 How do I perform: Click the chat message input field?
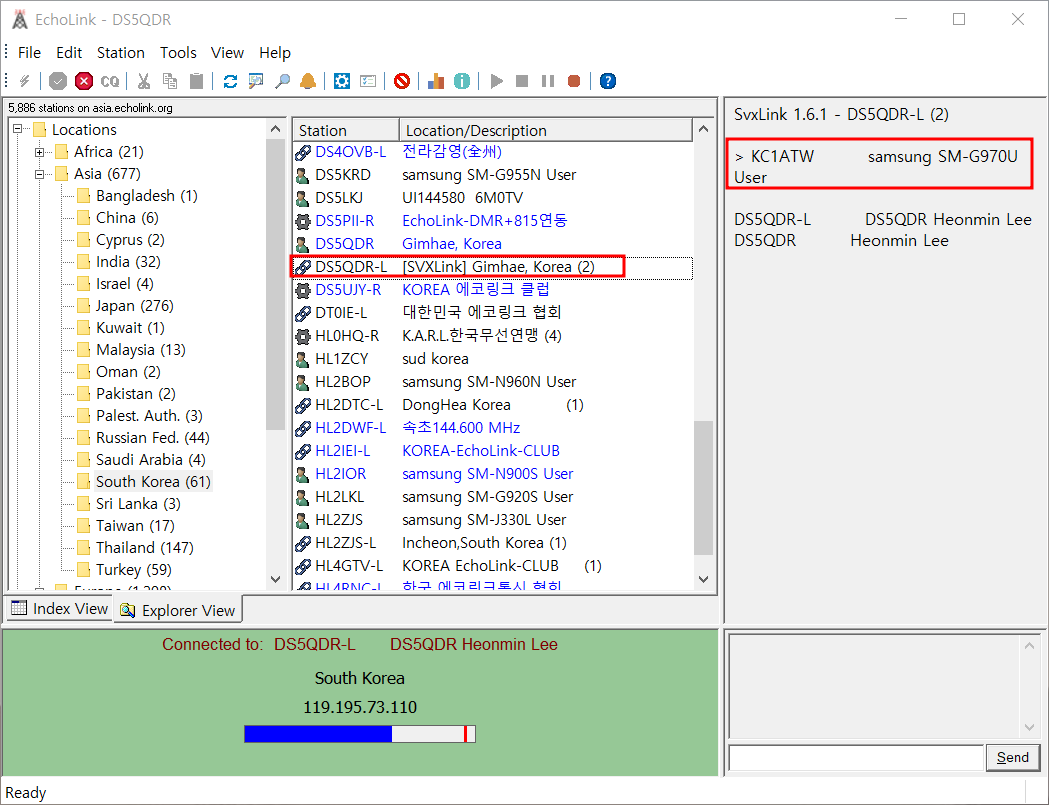pos(856,757)
